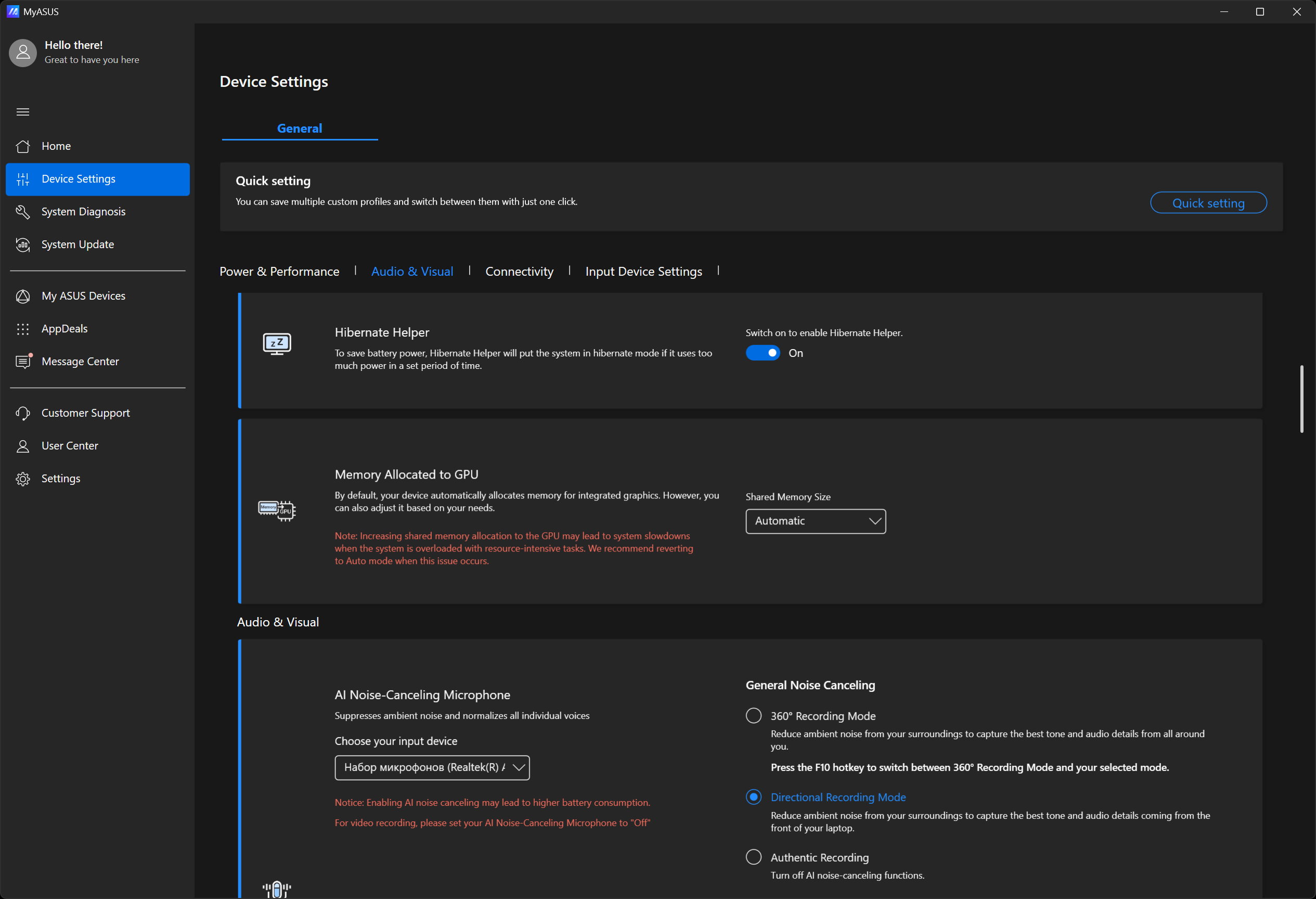Image resolution: width=1316 pixels, height=899 pixels.
Task: Go to Input Device Settings tab
Action: tap(643, 272)
